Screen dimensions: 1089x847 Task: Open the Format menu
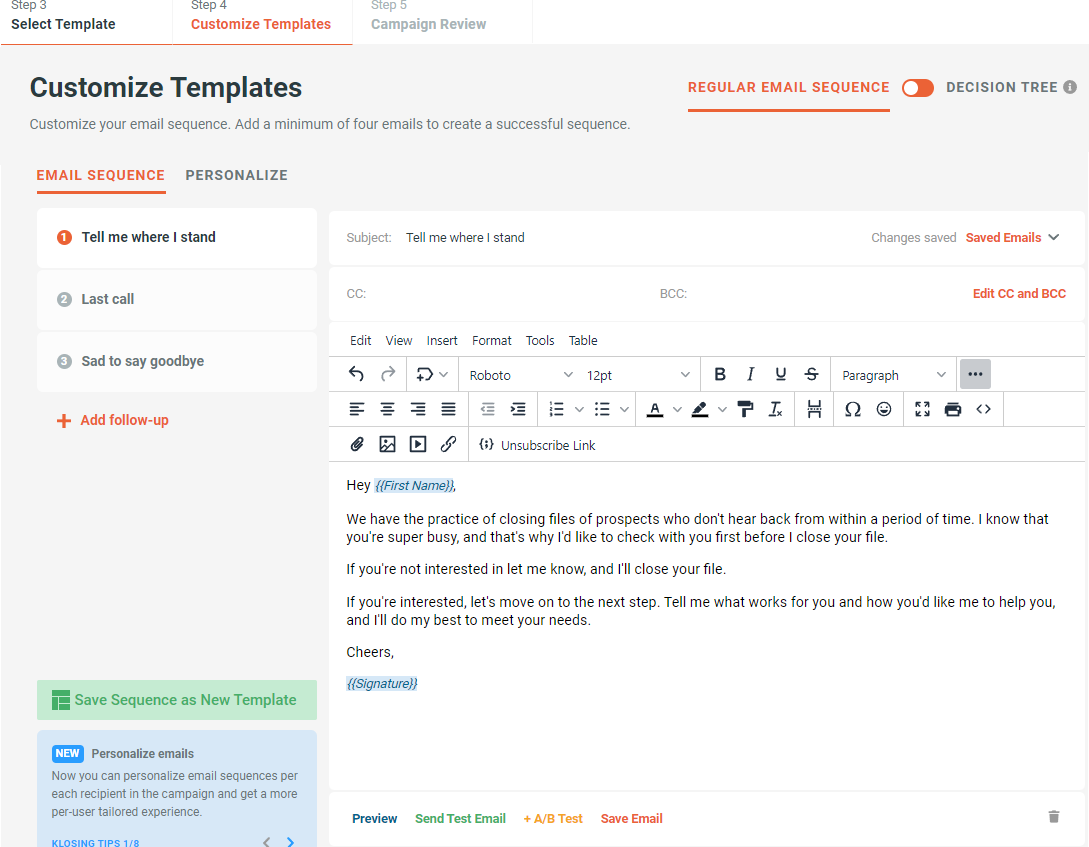point(492,341)
